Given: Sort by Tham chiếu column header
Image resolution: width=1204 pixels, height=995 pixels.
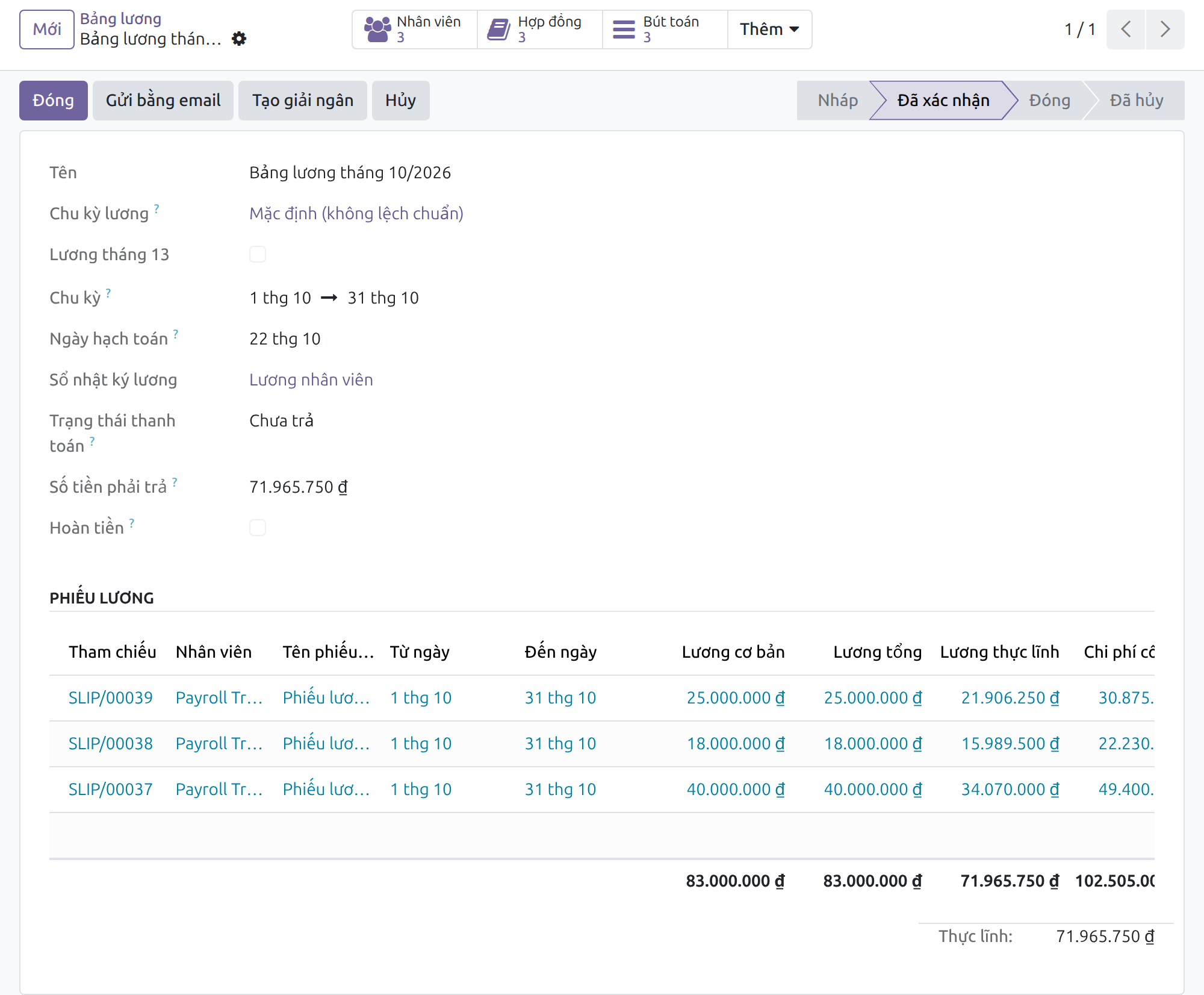Looking at the screenshot, I should tap(113, 652).
